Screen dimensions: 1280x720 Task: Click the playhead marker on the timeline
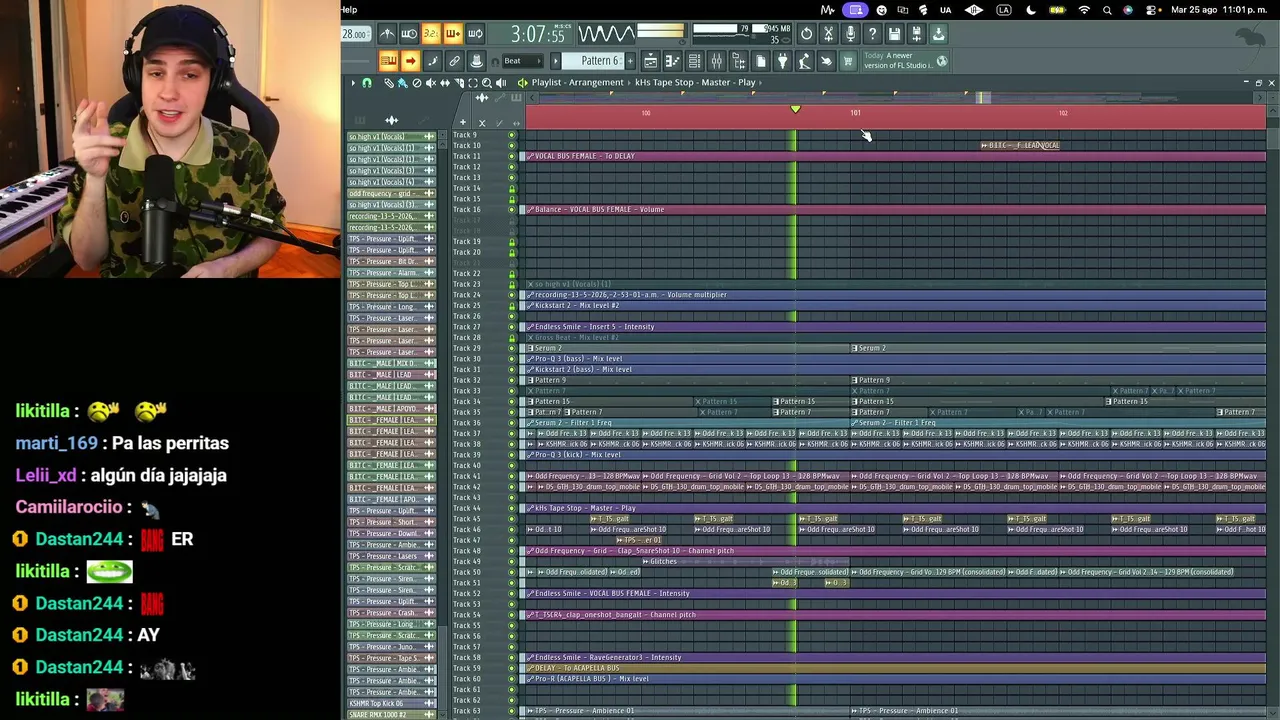pyautogui.click(x=795, y=109)
